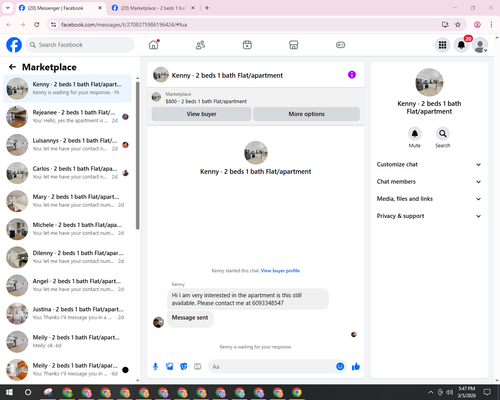The height and width of the screenshot is (400, 500).
Task: Click the conversation list scrollbar
Action: click(x=138, y=155)
